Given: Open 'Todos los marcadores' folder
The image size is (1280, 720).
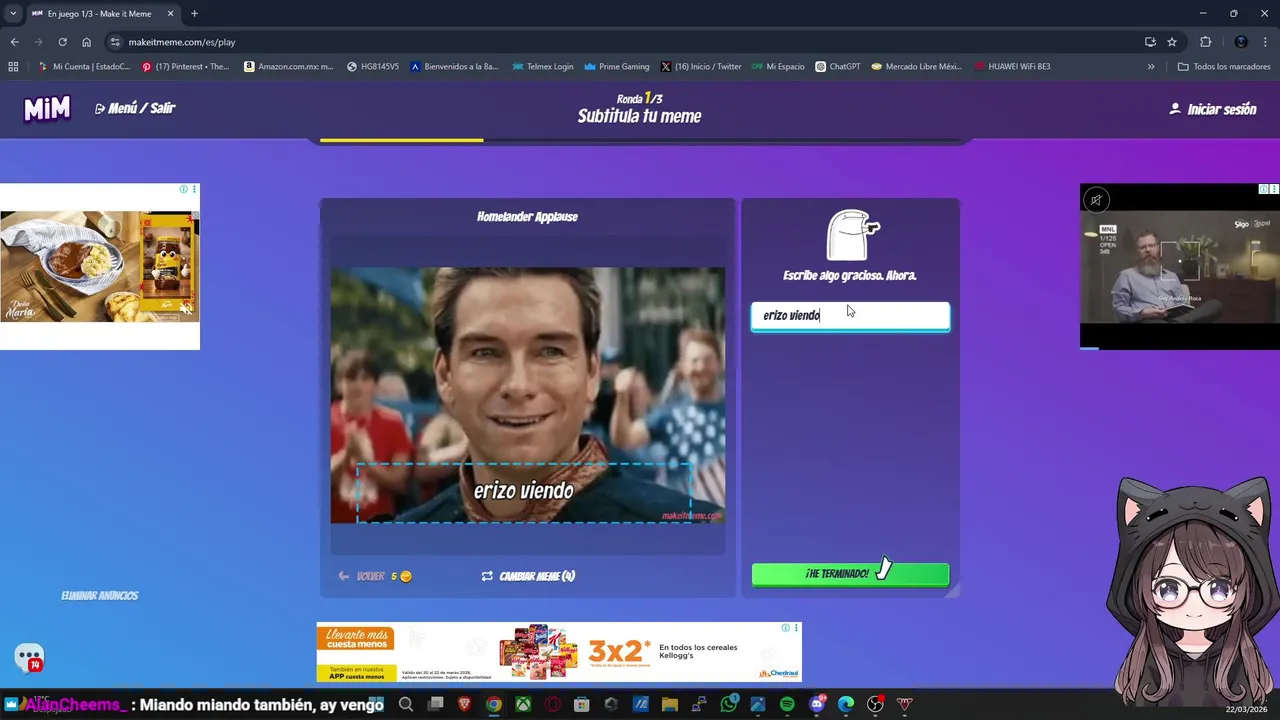Looking at the screenshot, I should [1225, 67].
